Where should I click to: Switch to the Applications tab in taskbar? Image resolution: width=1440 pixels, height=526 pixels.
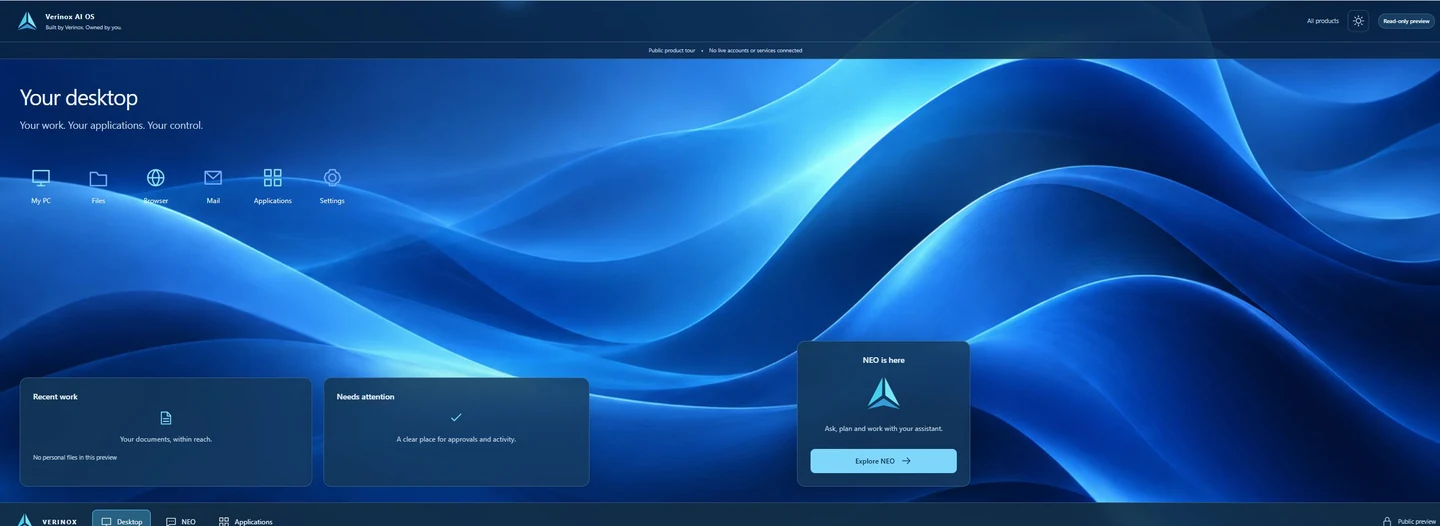point(246,521)
